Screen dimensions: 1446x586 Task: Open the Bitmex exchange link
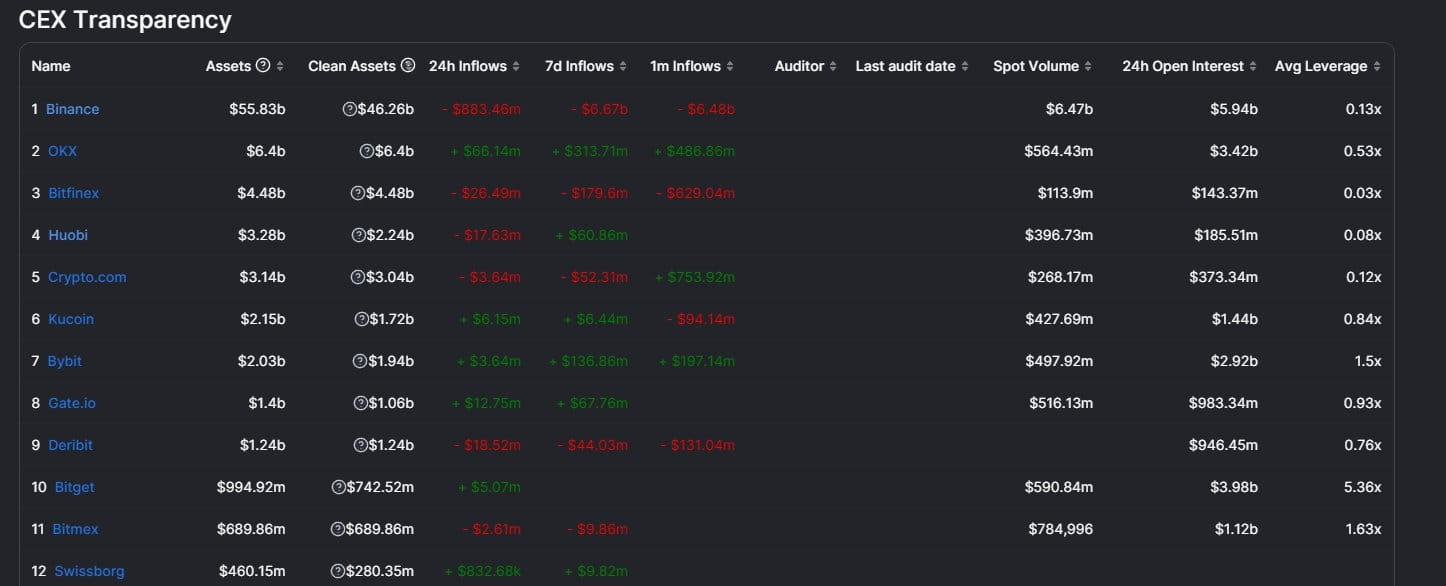[x=75, y=529]
